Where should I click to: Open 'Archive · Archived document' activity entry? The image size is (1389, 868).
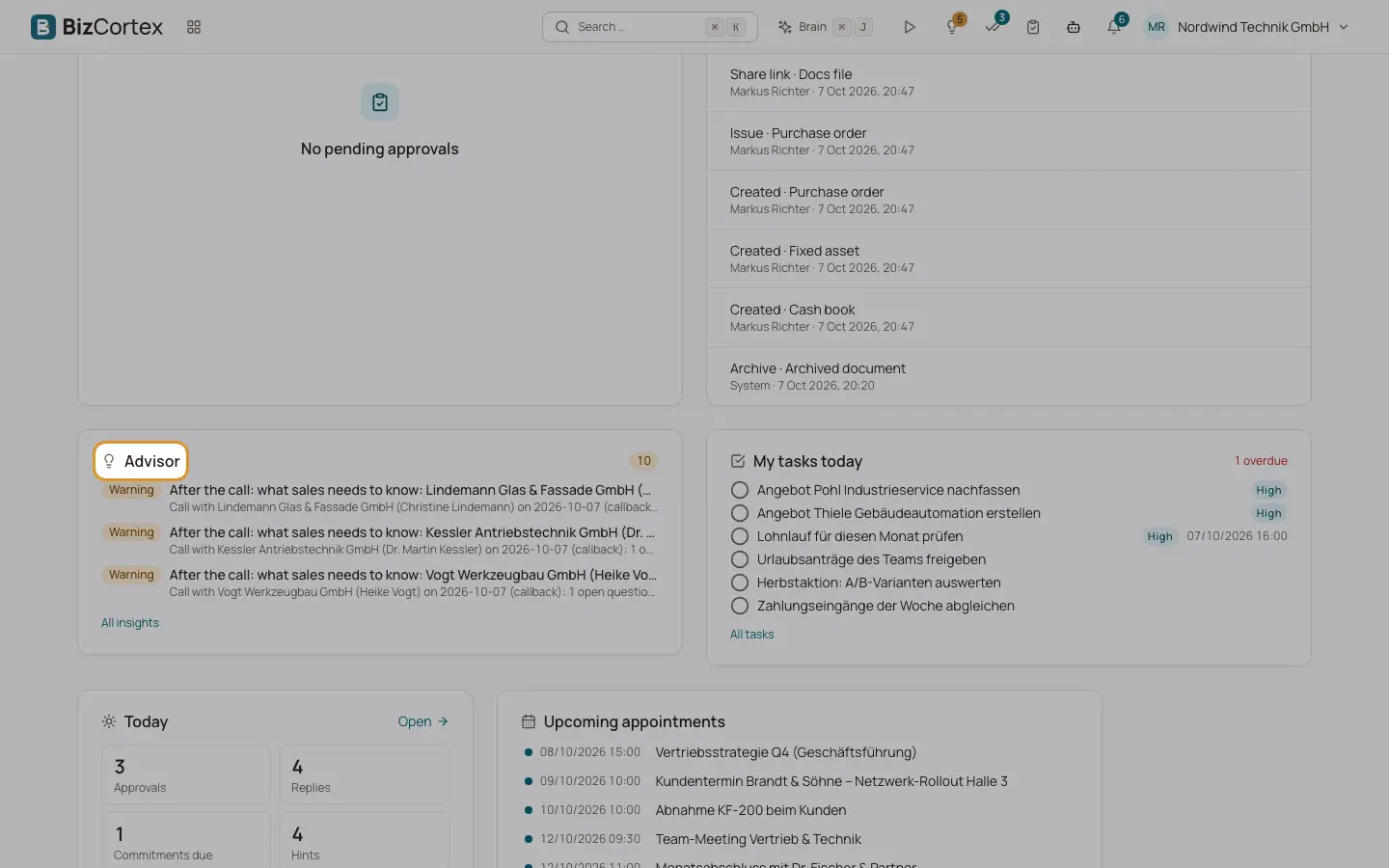click(x=1009, y=376)
